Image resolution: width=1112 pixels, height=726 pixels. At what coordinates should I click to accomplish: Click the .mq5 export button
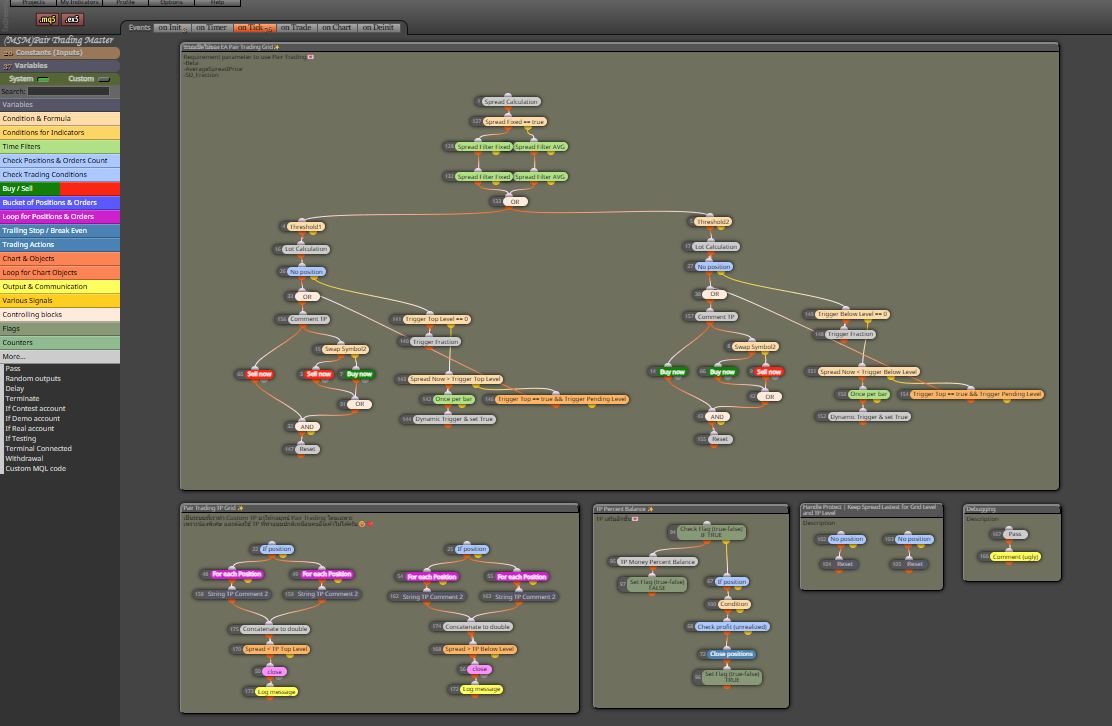coord(47,19)
